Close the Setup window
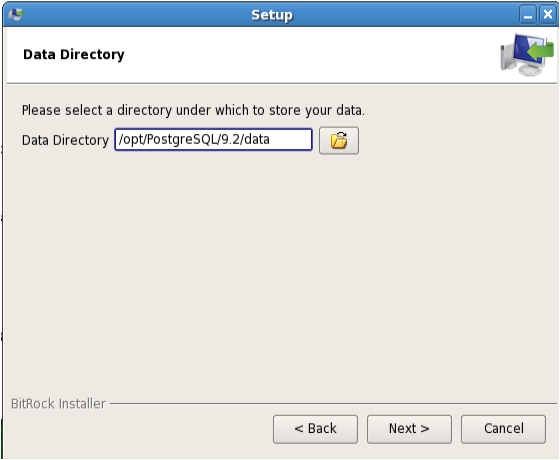The height and width of the screenshot is (460, 560). (548, 15)
